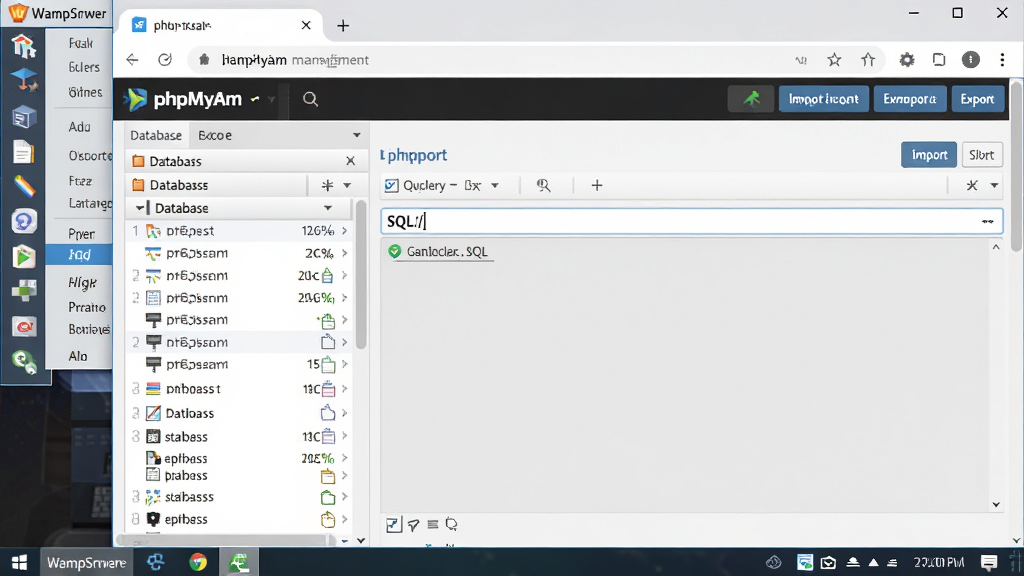Click the refresh icon below results

click(x=451, y=524)
